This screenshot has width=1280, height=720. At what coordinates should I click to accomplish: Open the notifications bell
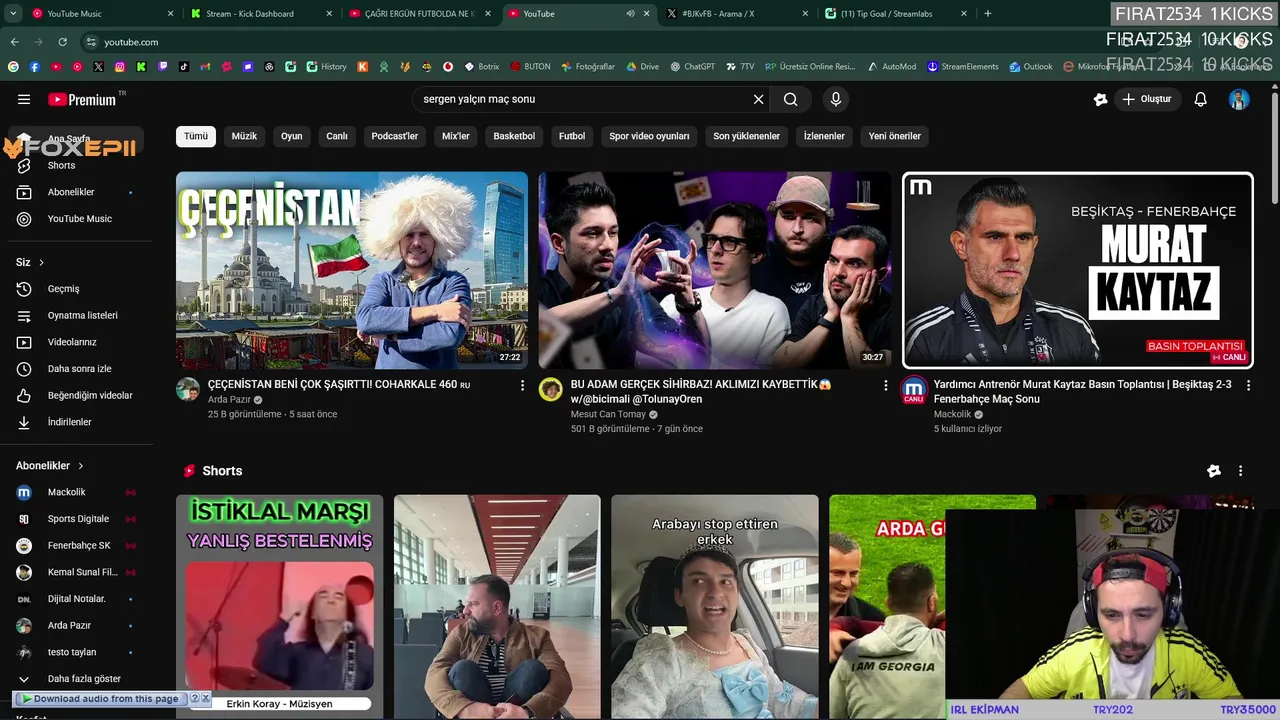pos(1201,99)
